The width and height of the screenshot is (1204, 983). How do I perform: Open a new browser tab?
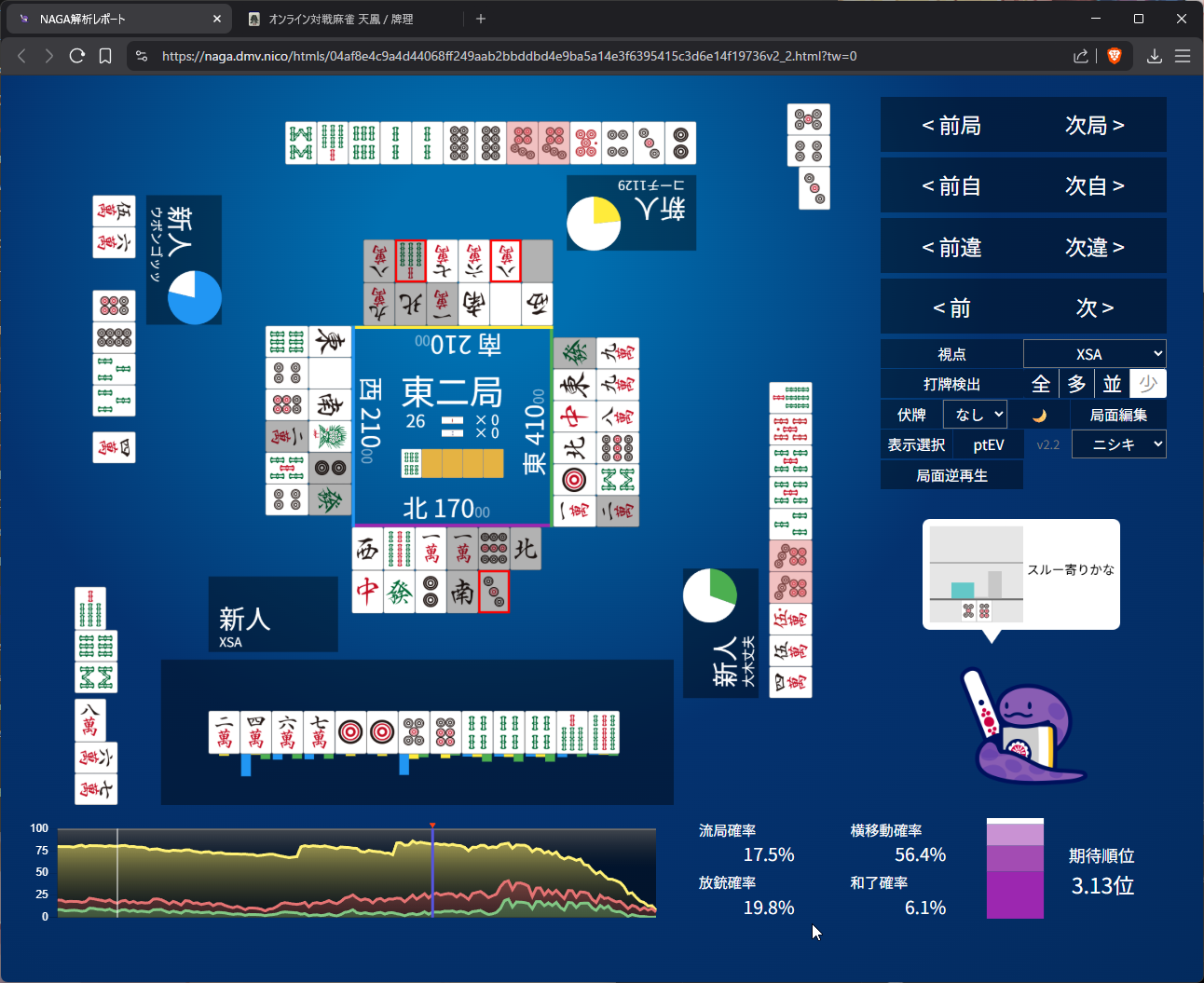coord(481,19)
